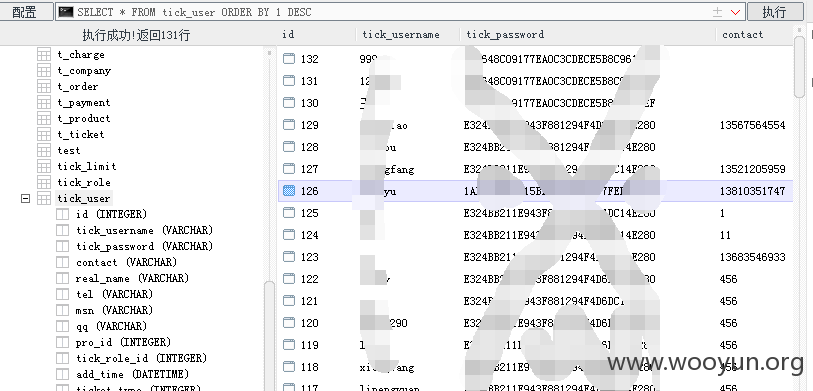Click column icon beside qq (VARCHAR)

pyautogui.click(x=62, y=326)
